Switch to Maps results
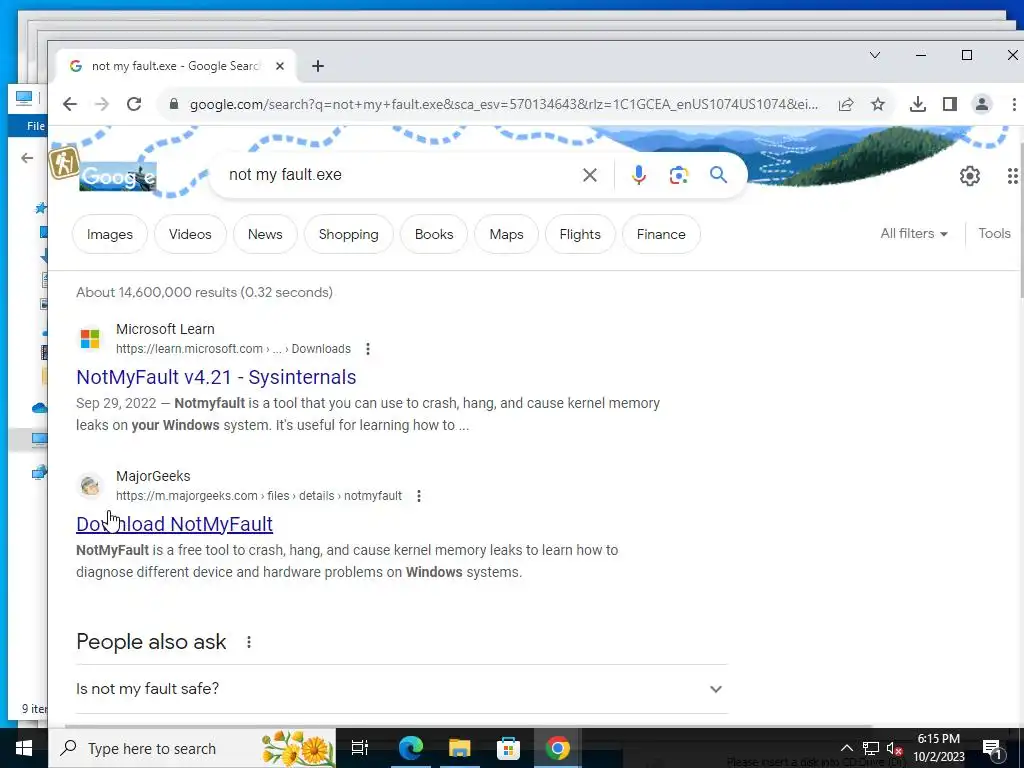 point(507,234)
